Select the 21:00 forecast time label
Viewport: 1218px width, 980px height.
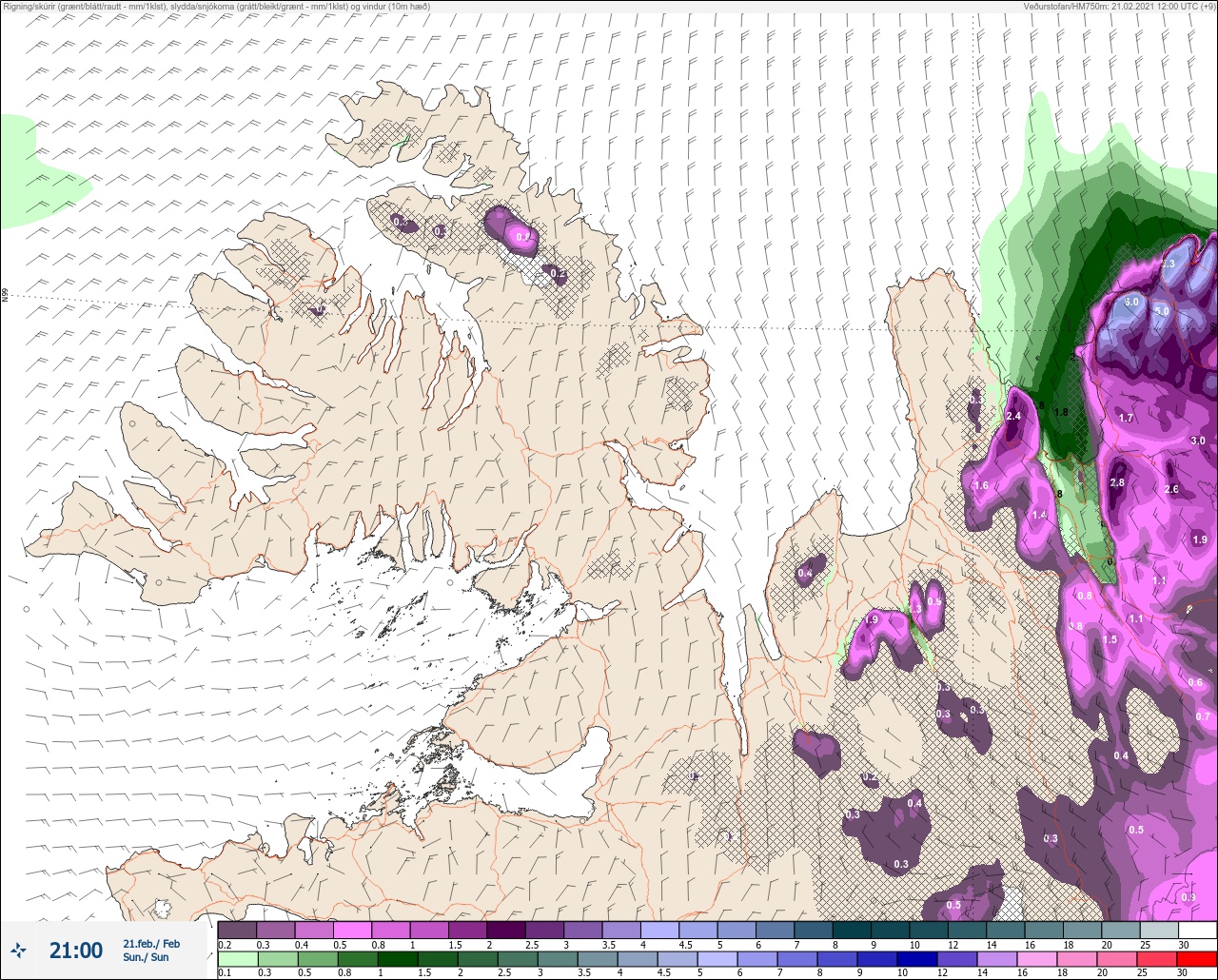click(76, 951)
